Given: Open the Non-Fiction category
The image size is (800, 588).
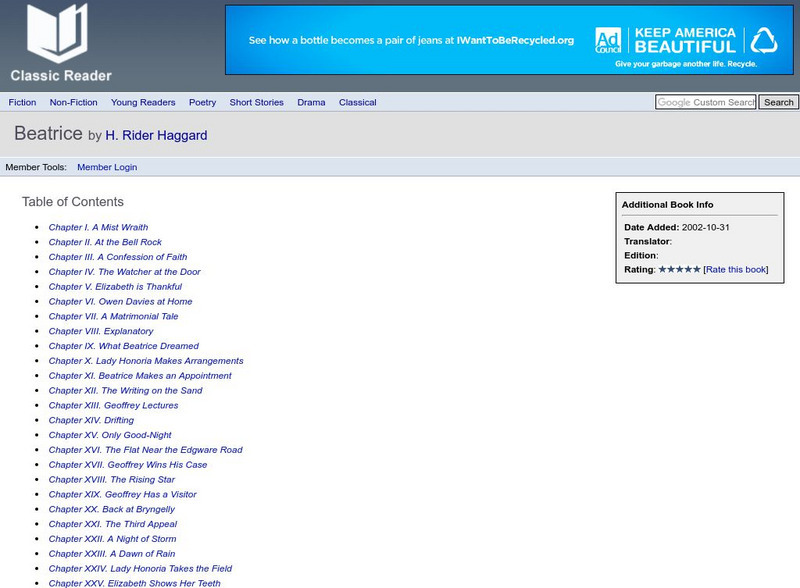Looking at the screenshot, I should coord(73,102).
